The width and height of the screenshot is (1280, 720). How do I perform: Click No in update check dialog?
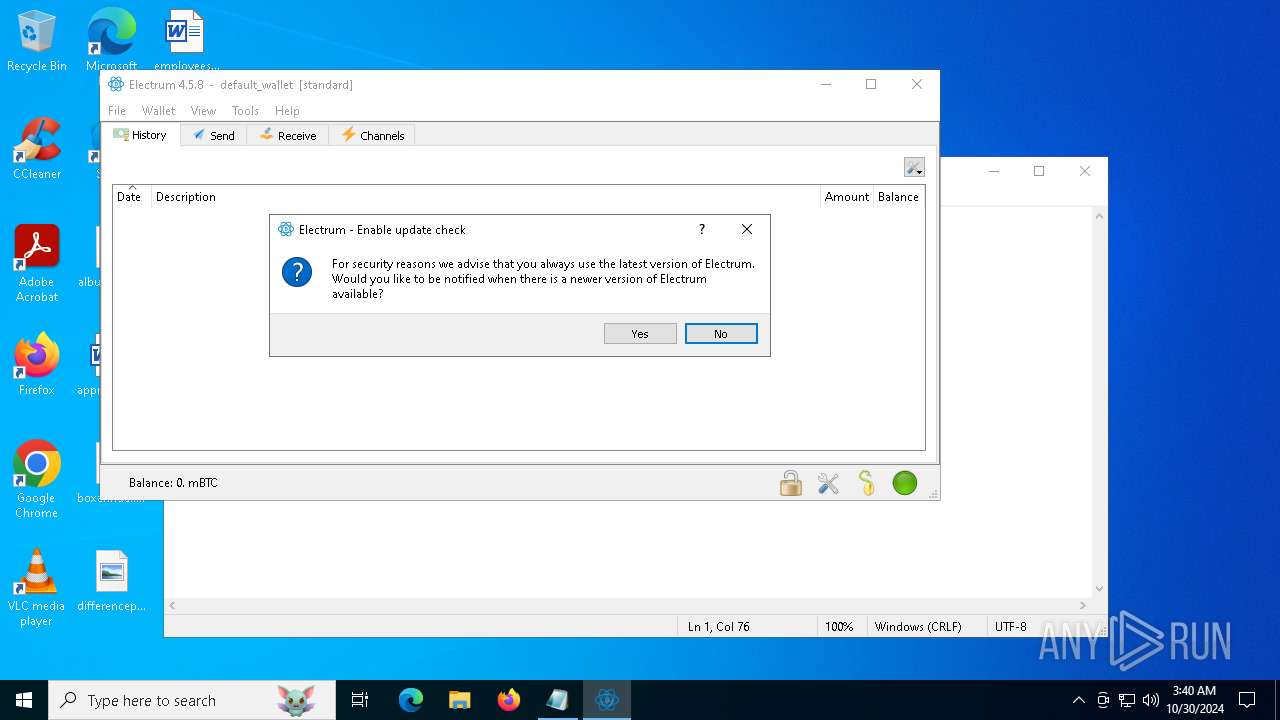[x=721, y=334]
